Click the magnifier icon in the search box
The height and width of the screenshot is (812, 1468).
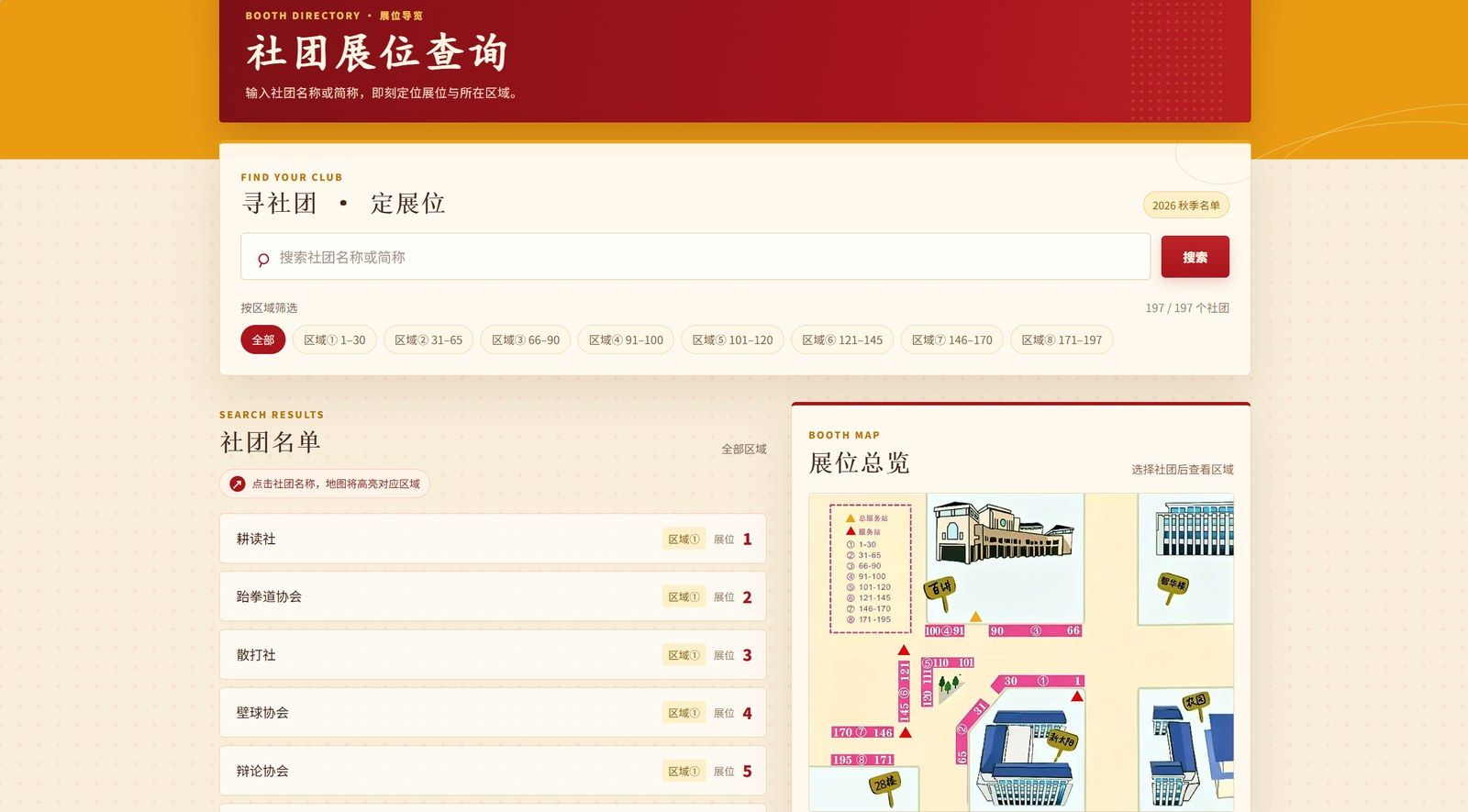coord(263,260)
